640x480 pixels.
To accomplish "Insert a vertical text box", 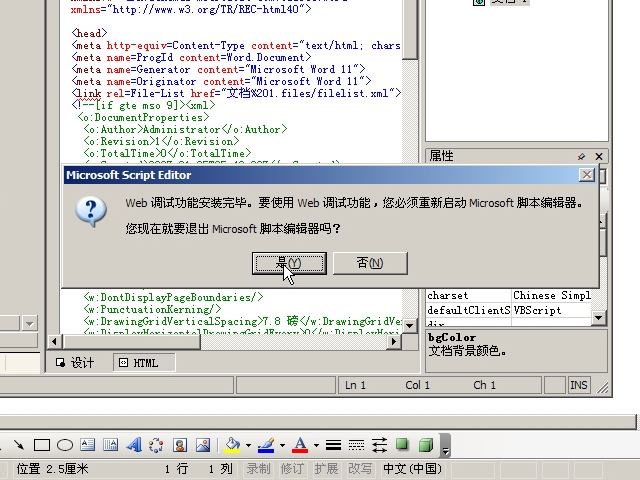I will click(111, 445).
